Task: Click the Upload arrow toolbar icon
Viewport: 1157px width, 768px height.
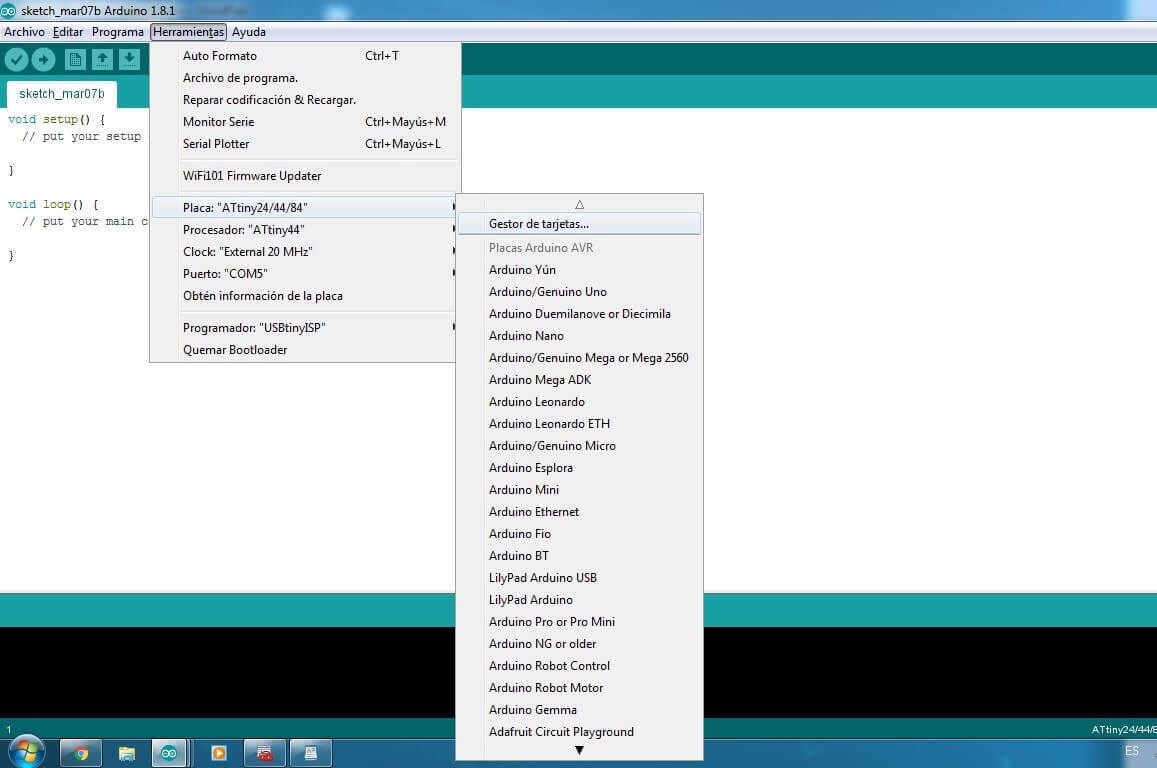Action: click(x=43, y=59)
